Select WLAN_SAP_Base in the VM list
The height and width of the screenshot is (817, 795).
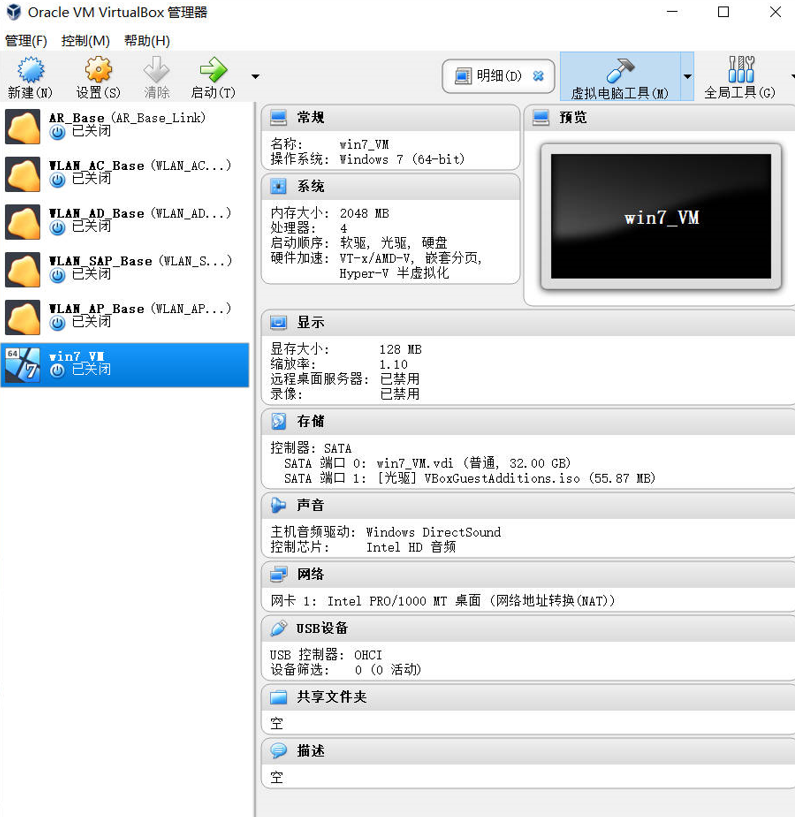coord(124,268)
